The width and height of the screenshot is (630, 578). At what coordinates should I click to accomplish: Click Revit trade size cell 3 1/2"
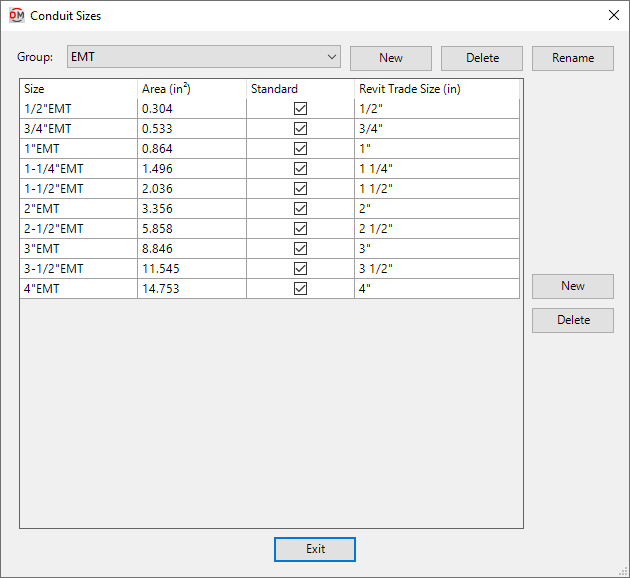437,268
